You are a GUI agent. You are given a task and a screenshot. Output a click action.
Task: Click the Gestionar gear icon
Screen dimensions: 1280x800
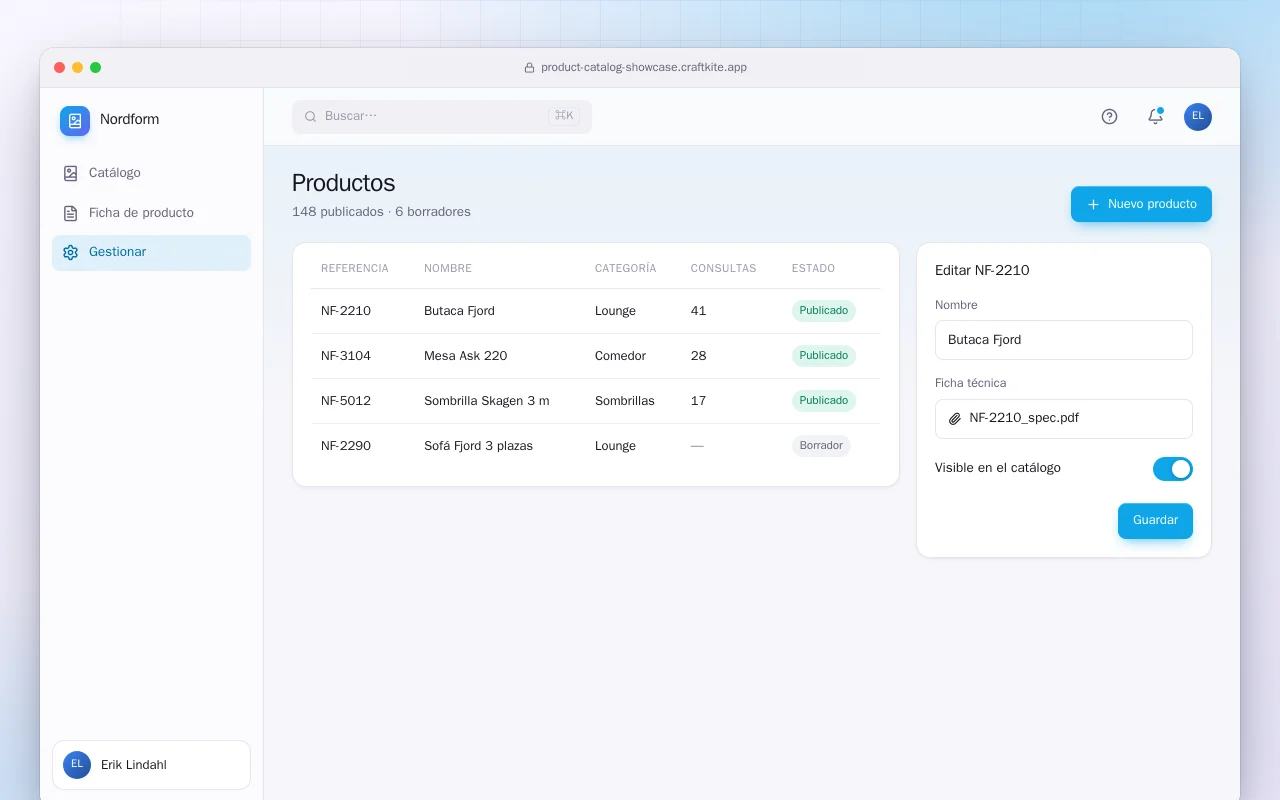point(70,252)
